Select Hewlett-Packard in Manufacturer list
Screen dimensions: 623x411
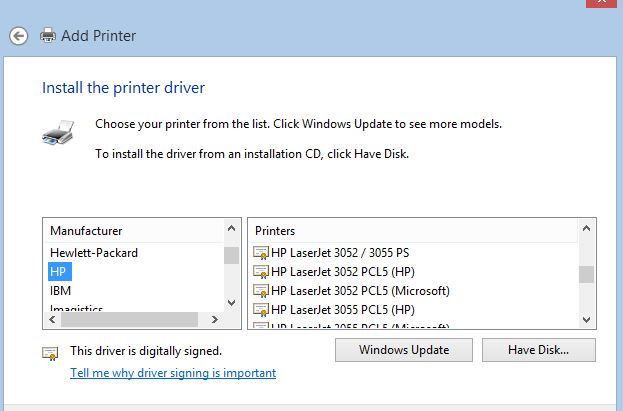pyautogui.click(x=94, y=253)
